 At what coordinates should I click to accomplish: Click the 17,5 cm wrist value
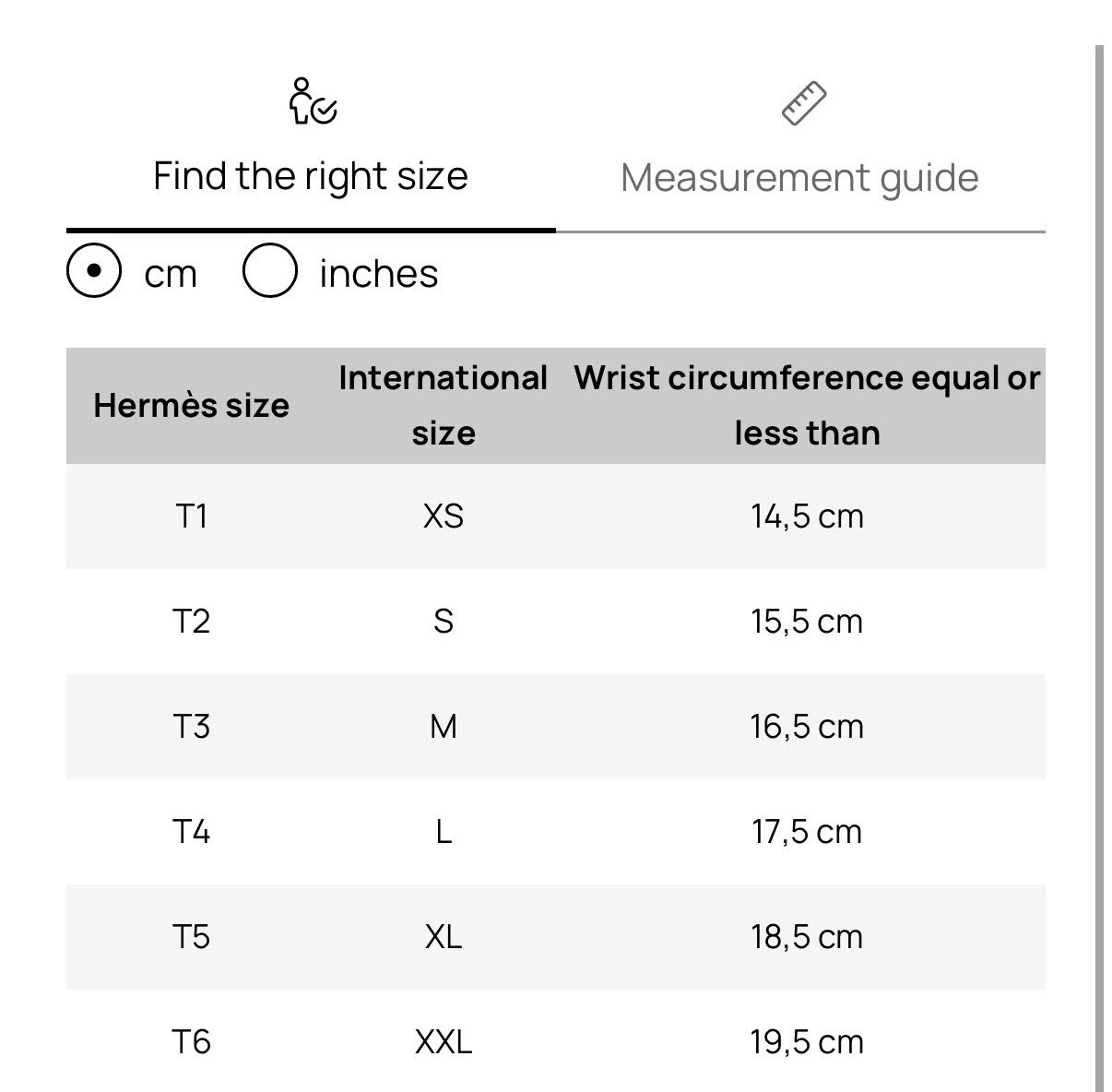coord(807,832)
